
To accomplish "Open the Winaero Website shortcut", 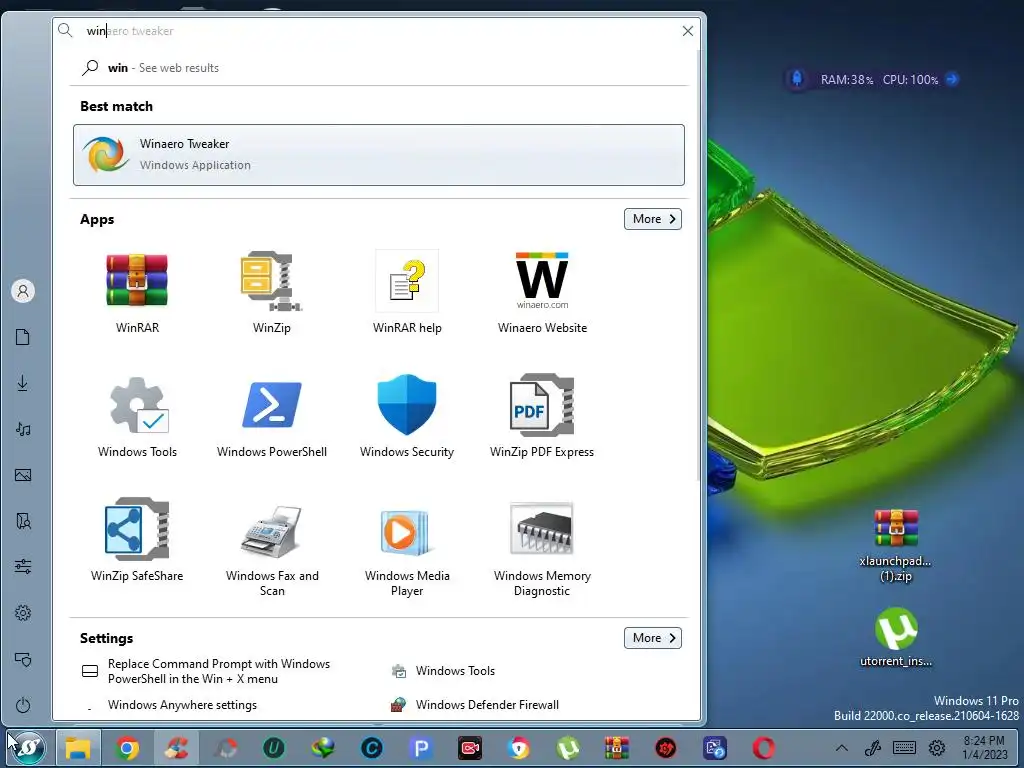I will pos(542,293).
